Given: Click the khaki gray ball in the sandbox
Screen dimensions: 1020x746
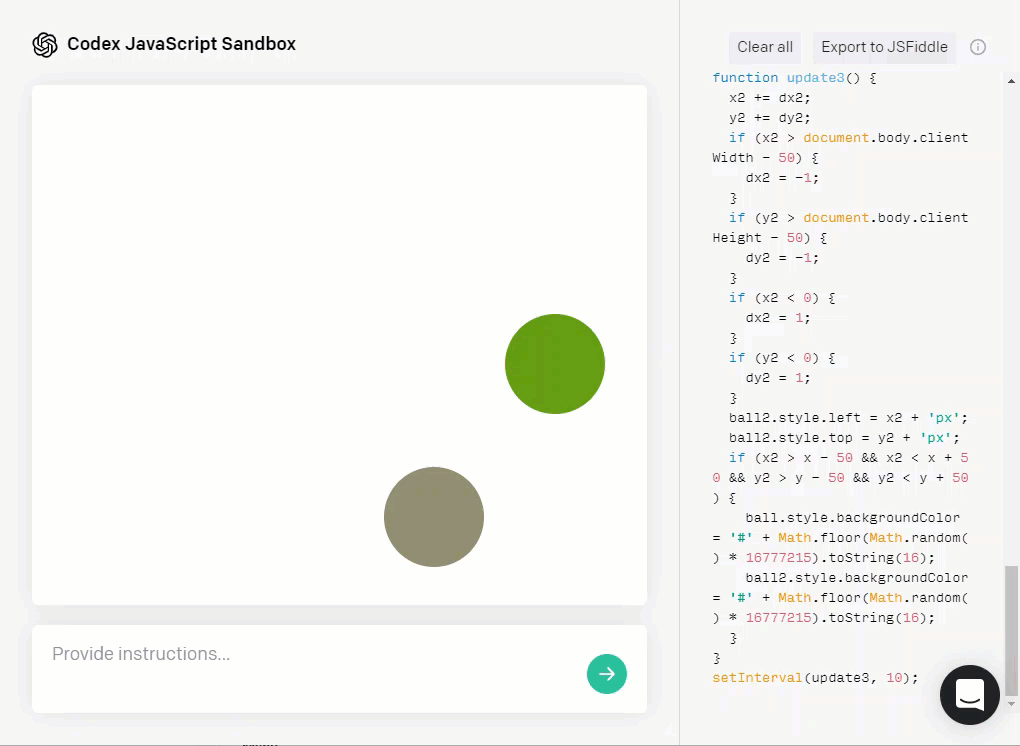Looking at the screenshot, I should pyautogui.click(x=434, y=516).
